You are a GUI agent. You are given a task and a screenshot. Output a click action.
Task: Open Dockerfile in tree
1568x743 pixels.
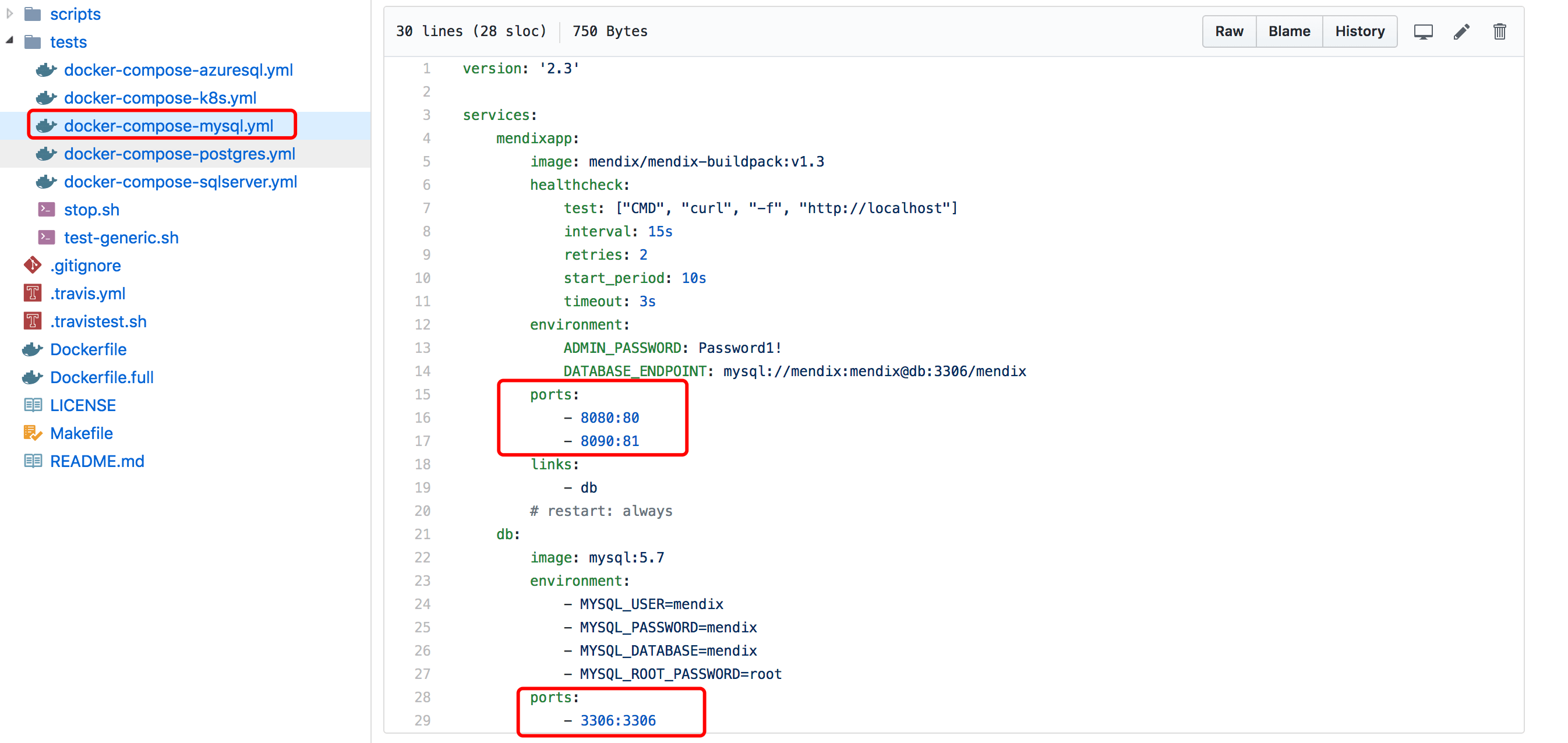(x=89, y=350)
